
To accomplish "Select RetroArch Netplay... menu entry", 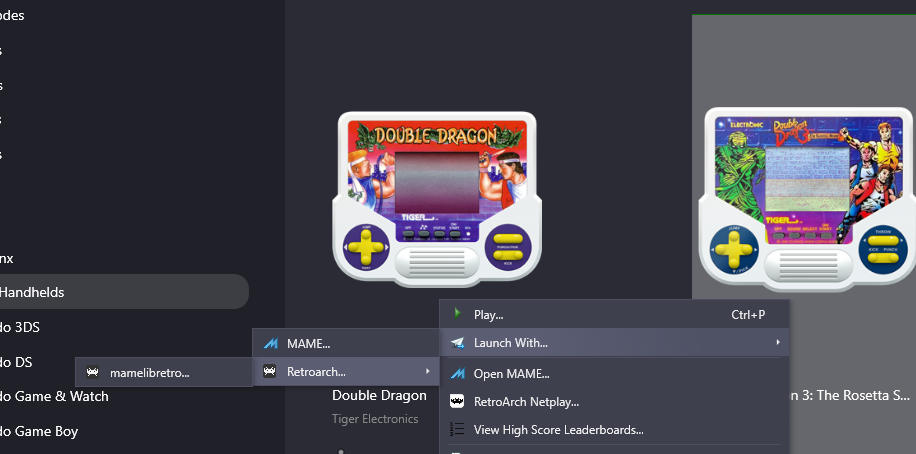I will point(614,402).
